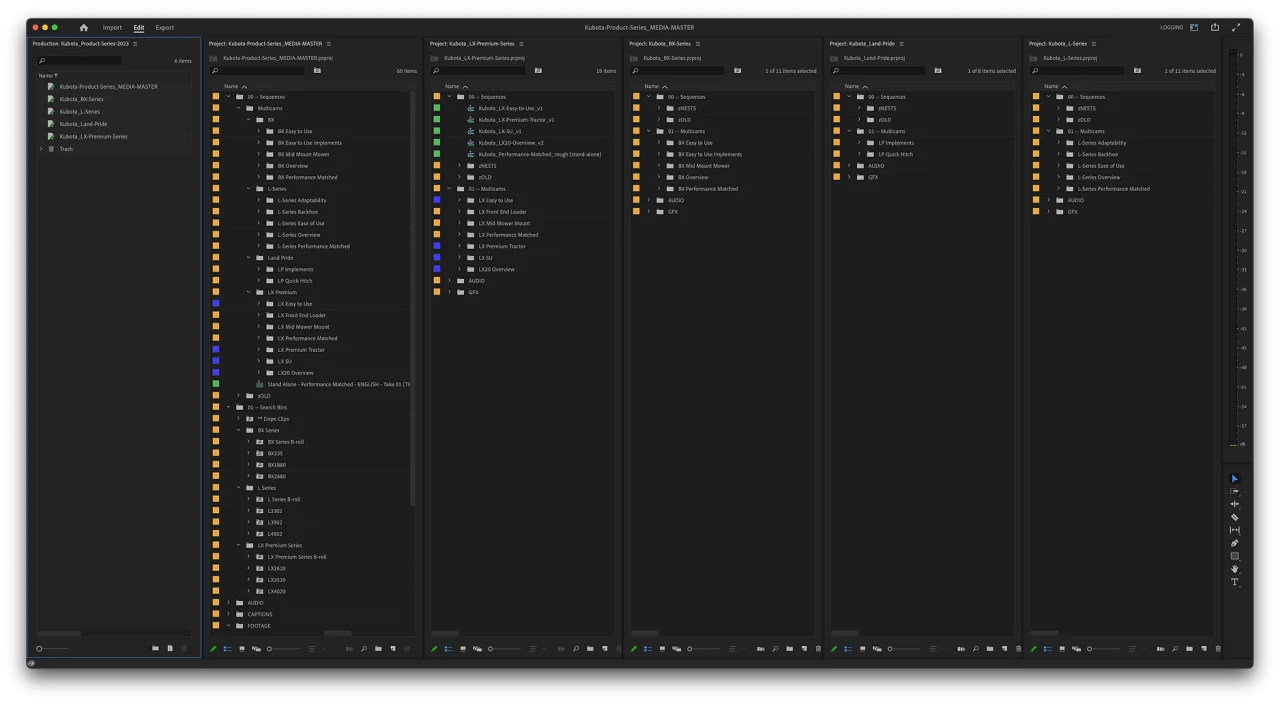This screenshot has width=1280, height=704.
Task: Collapse the 01 -- Search Bins folder
Action: point(229,407)
